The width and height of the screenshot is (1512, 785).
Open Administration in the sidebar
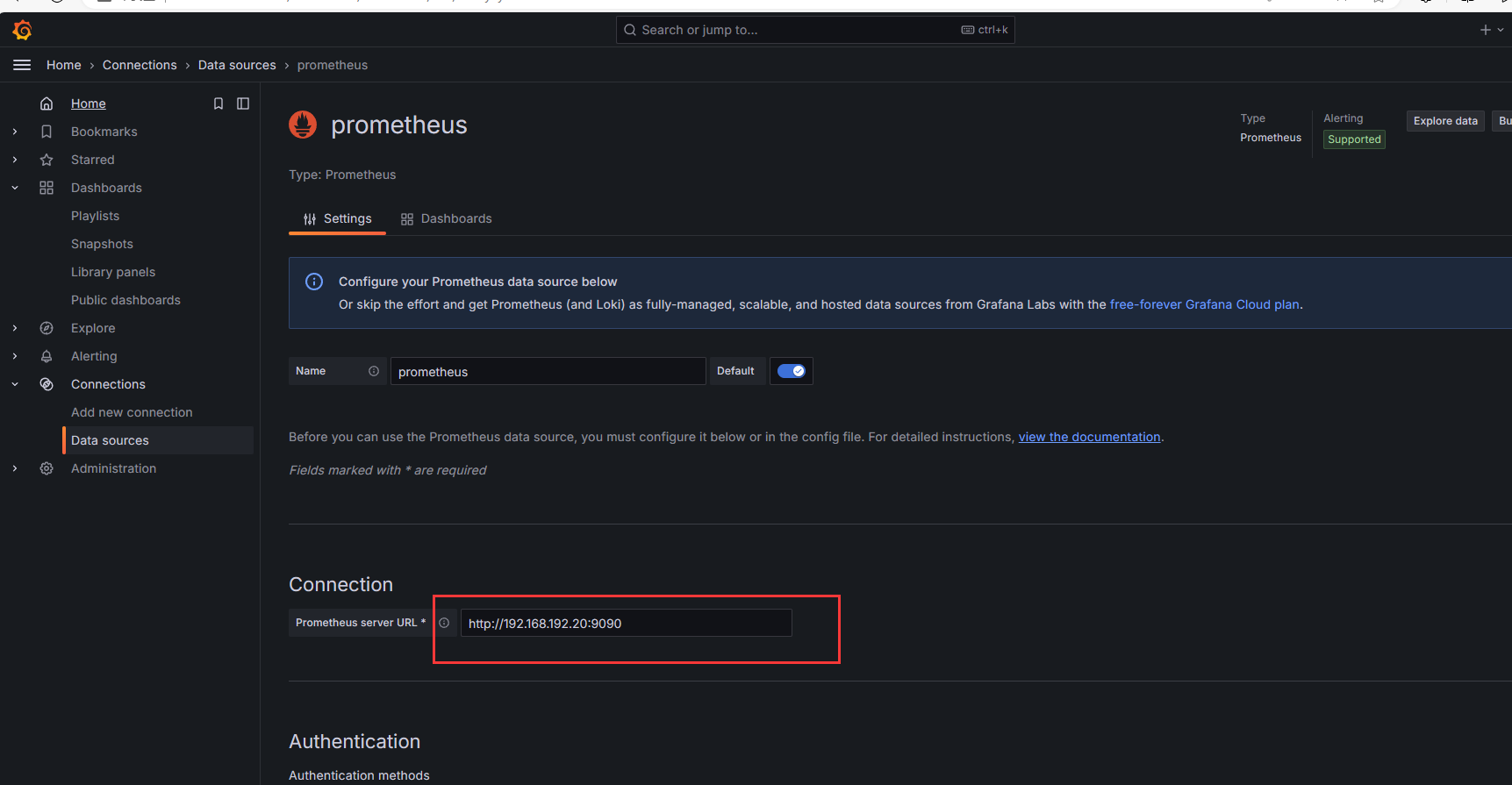tap(113, 468)
